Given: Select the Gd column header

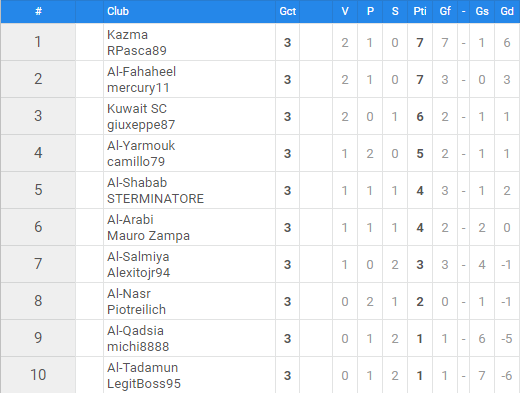Looking at the screenshot, I should tap(507, 11).
